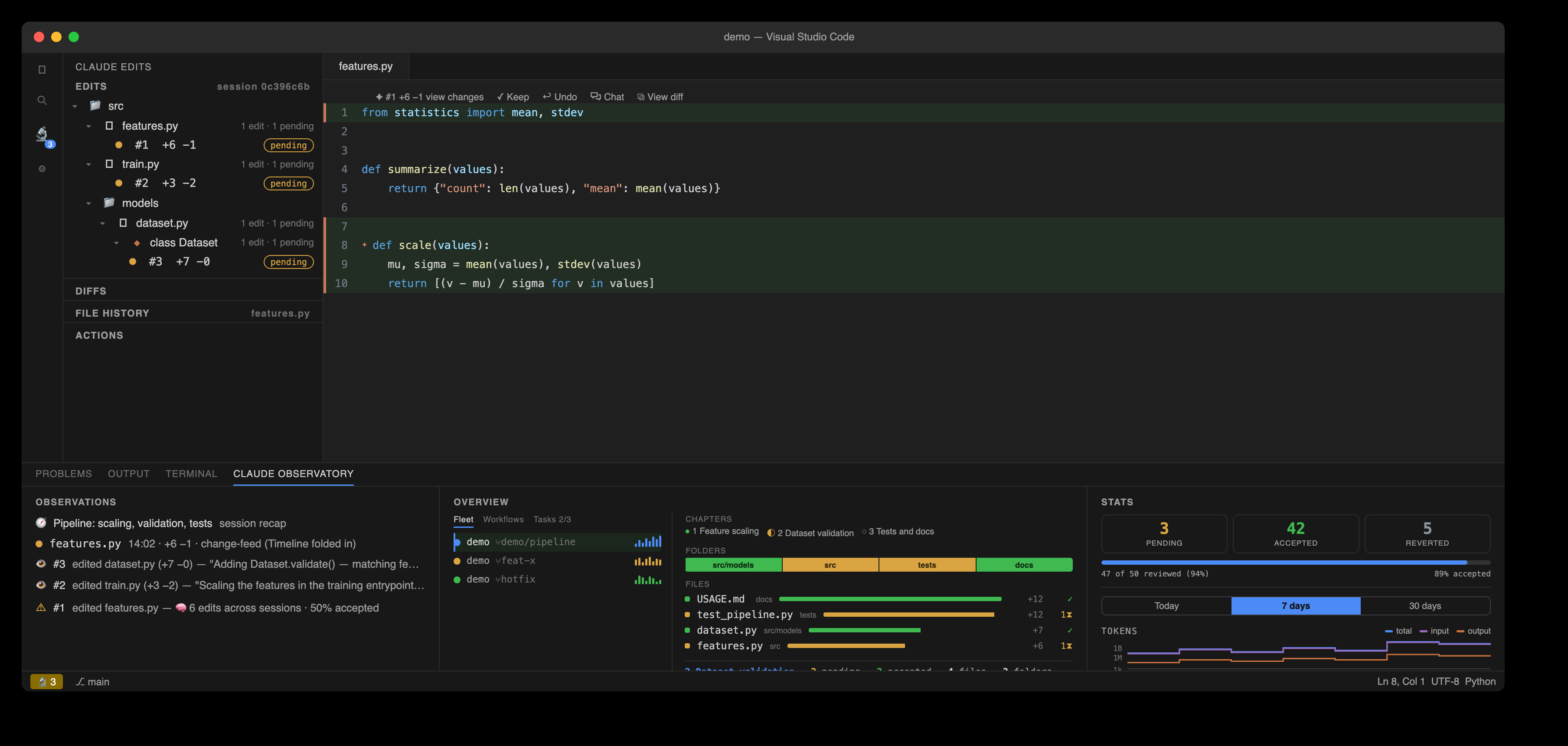Collapse the dataset.py node chevron

(x=103, y=223)
